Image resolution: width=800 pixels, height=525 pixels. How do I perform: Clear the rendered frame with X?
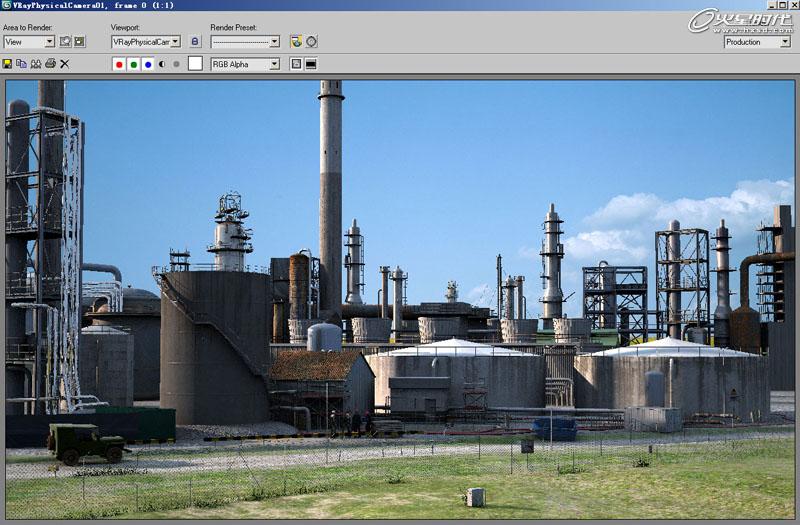click(65, 64)
